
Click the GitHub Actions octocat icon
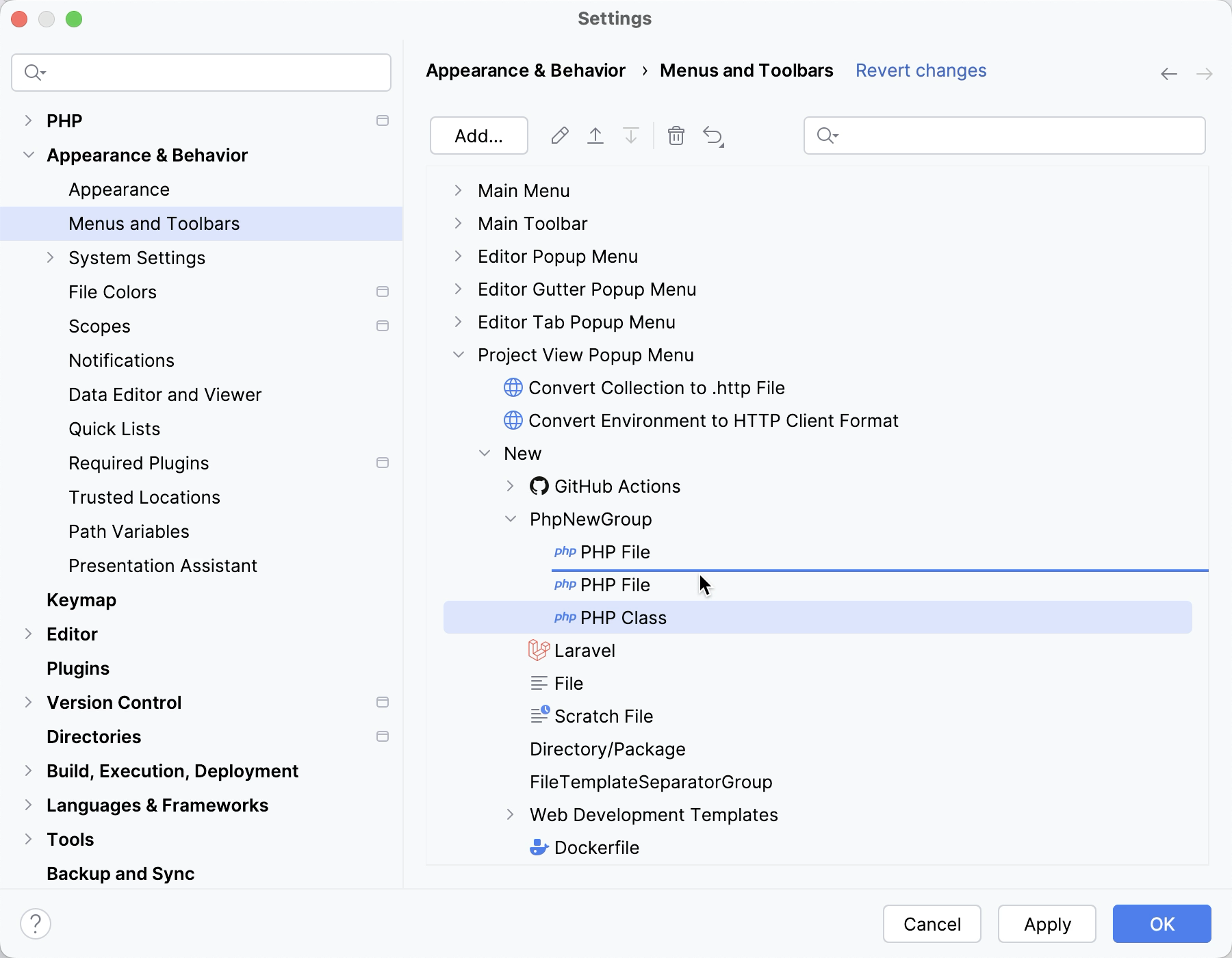[539, 486]
